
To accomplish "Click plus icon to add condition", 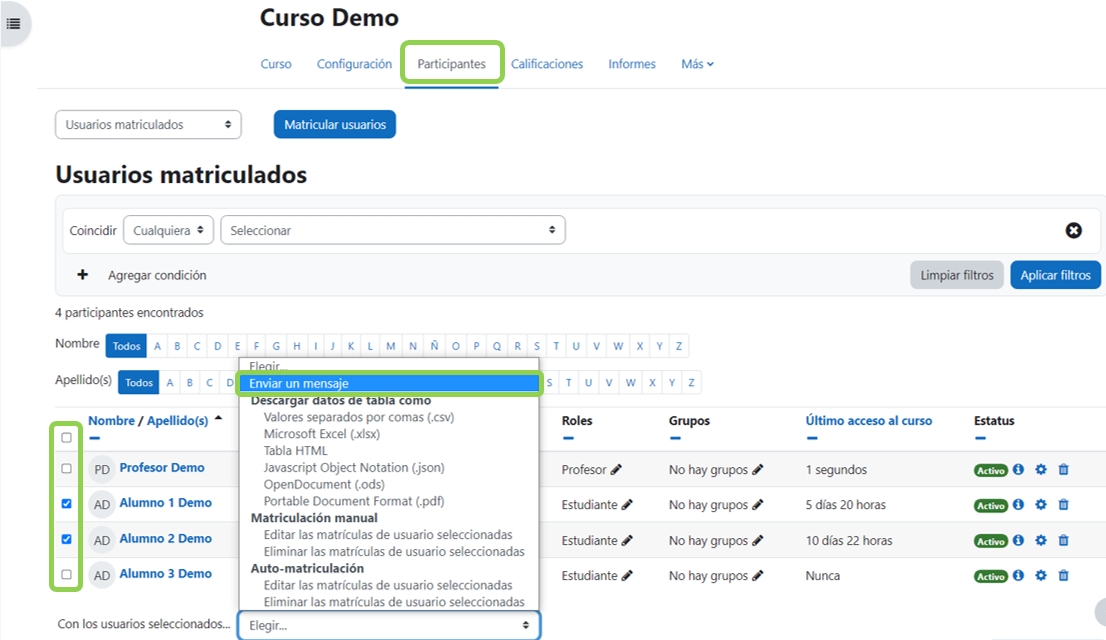I will point(83,275).
